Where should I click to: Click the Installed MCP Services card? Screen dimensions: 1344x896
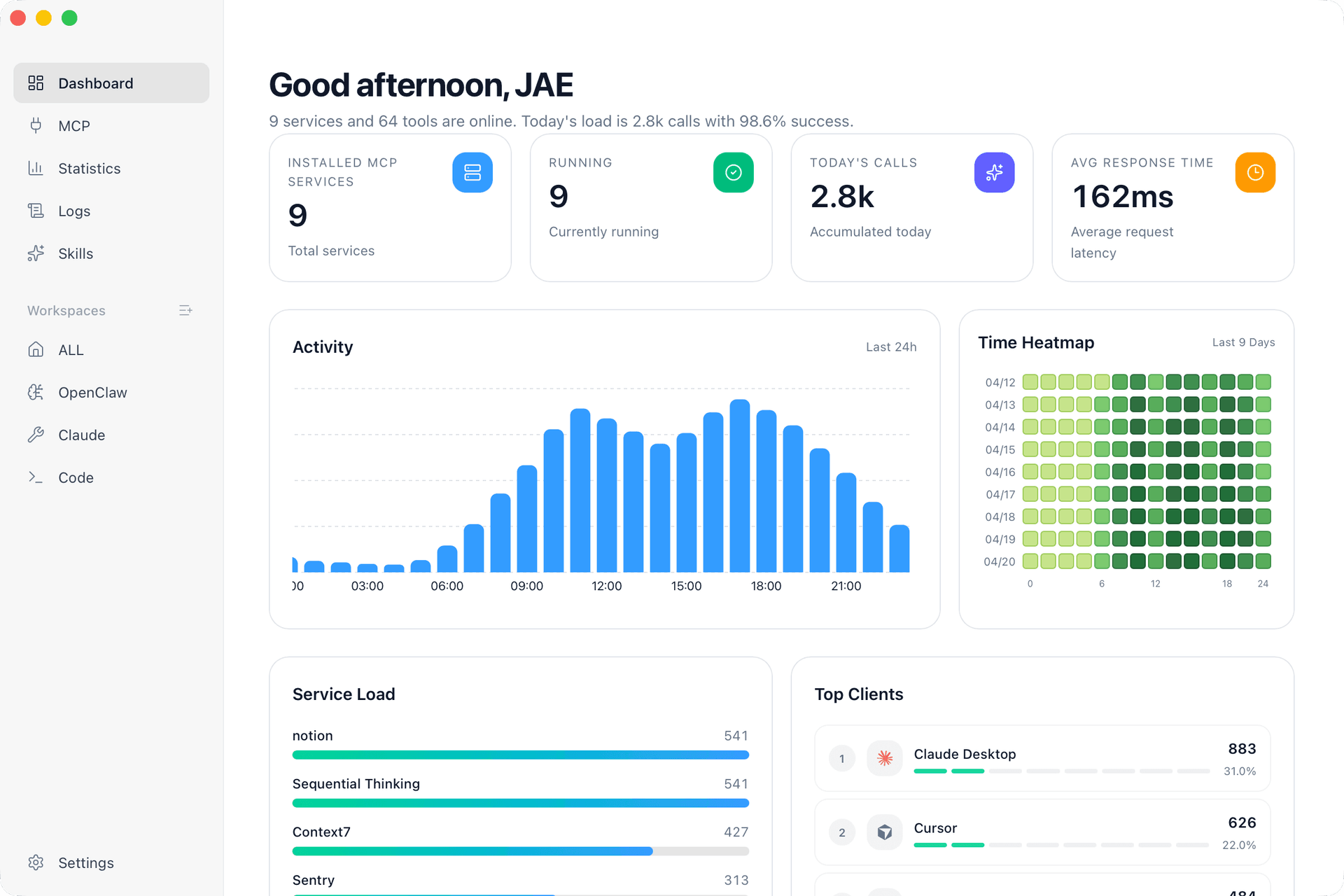390,208
